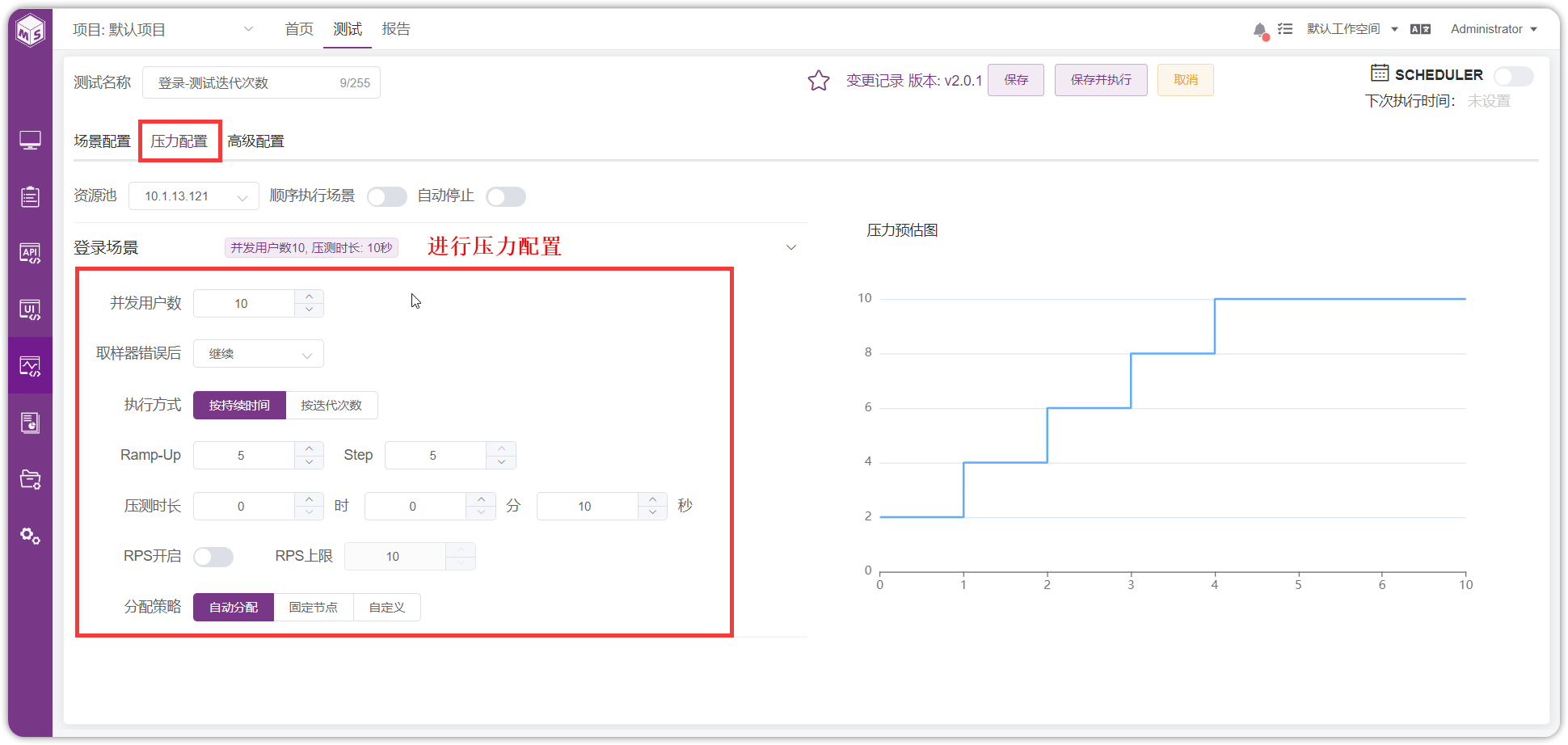Image resolution: width=1568 pixels, height=745 pixels.
Task: Select 自定义 allocation strategy
Action: [387, 608]
